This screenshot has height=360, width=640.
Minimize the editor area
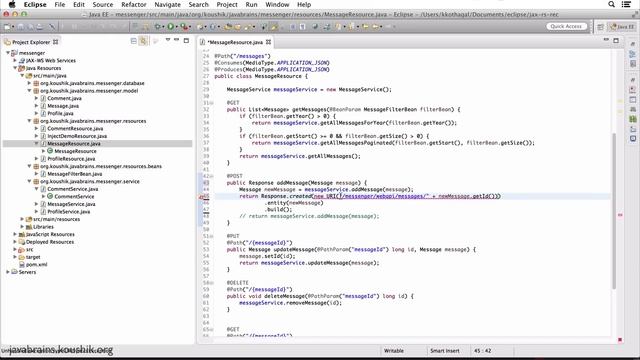[x=606, y=40]
